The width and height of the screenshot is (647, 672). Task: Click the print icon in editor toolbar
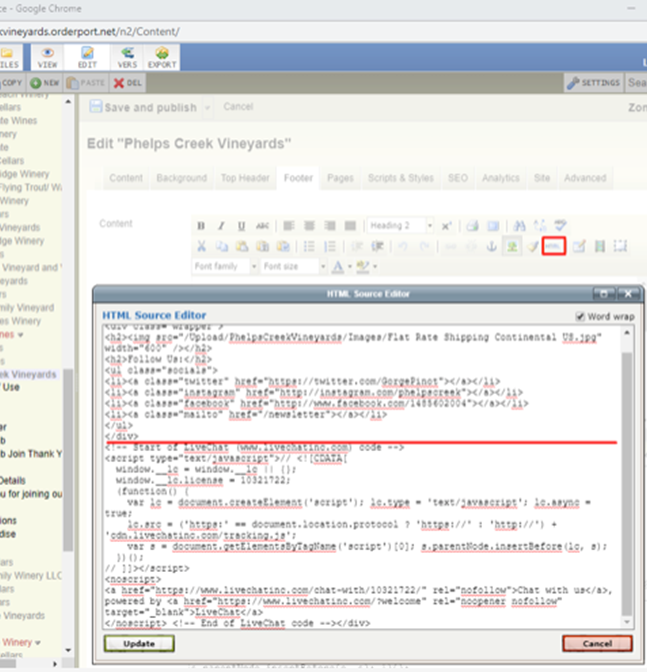472,226
